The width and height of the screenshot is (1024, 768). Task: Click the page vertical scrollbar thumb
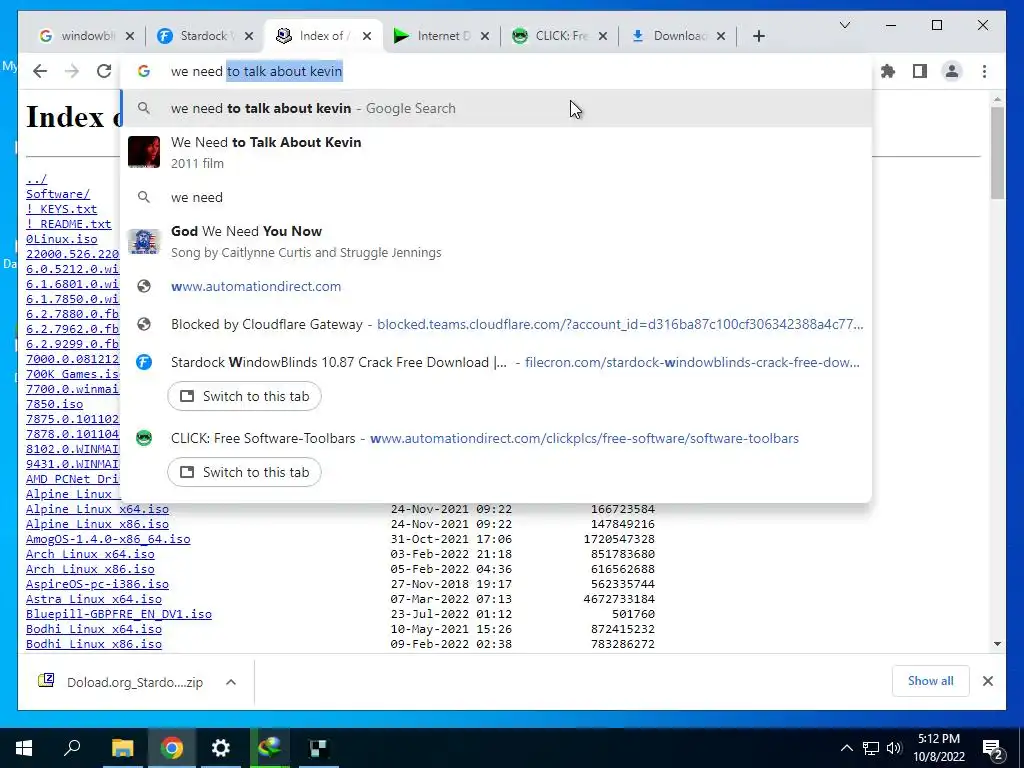pyautogui.click(x=997, y=153)
